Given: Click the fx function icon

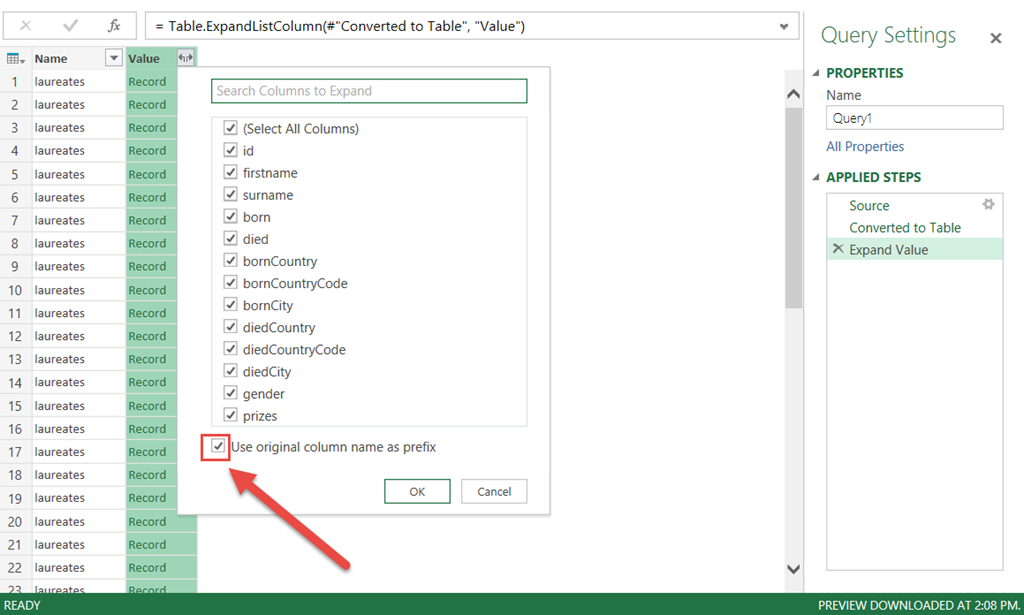Looking at the screenshot, I should click(x=114, y=26).
